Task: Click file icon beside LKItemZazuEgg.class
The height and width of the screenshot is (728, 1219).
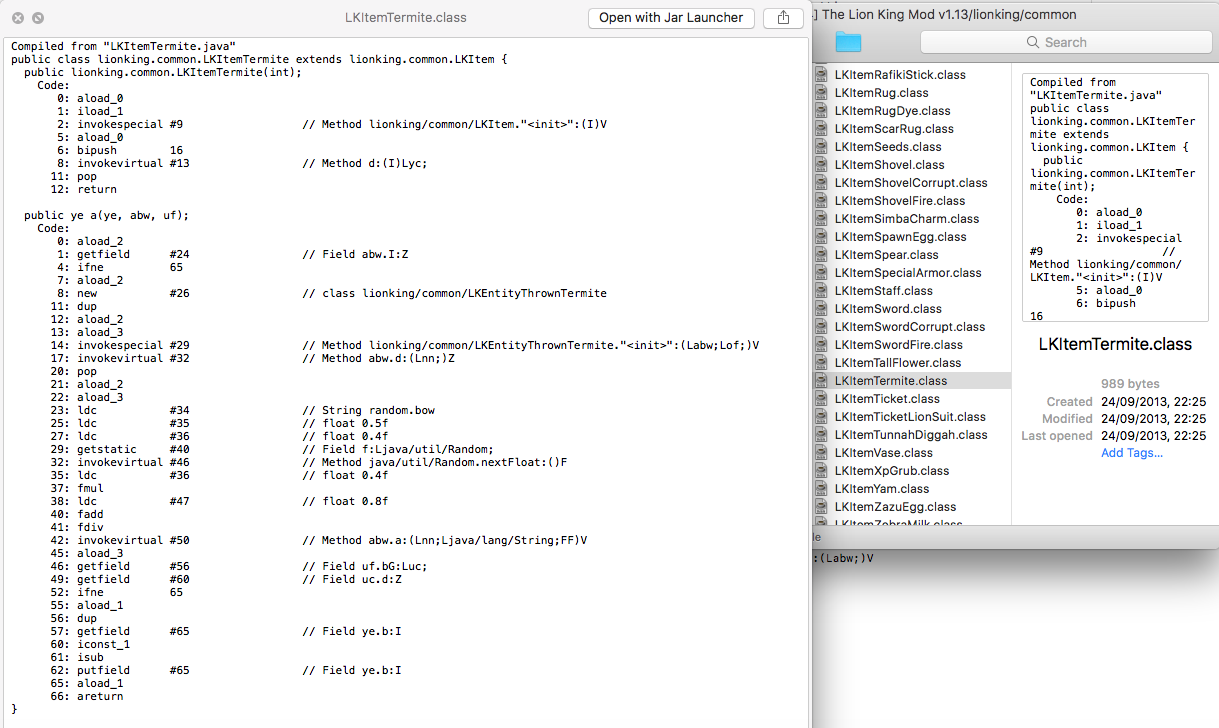Action: pyautogui.click(x=821, y=507)
